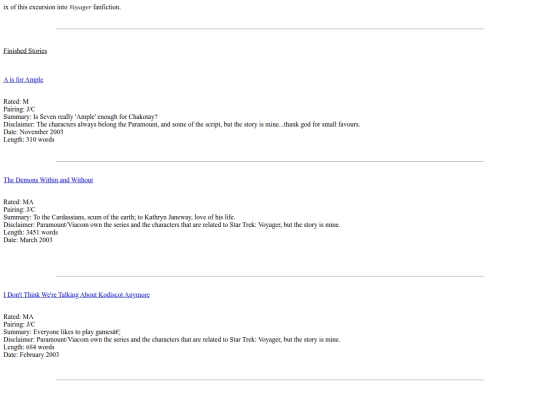
Task: Click the Cardassians summary line
Action: point(119,217)
